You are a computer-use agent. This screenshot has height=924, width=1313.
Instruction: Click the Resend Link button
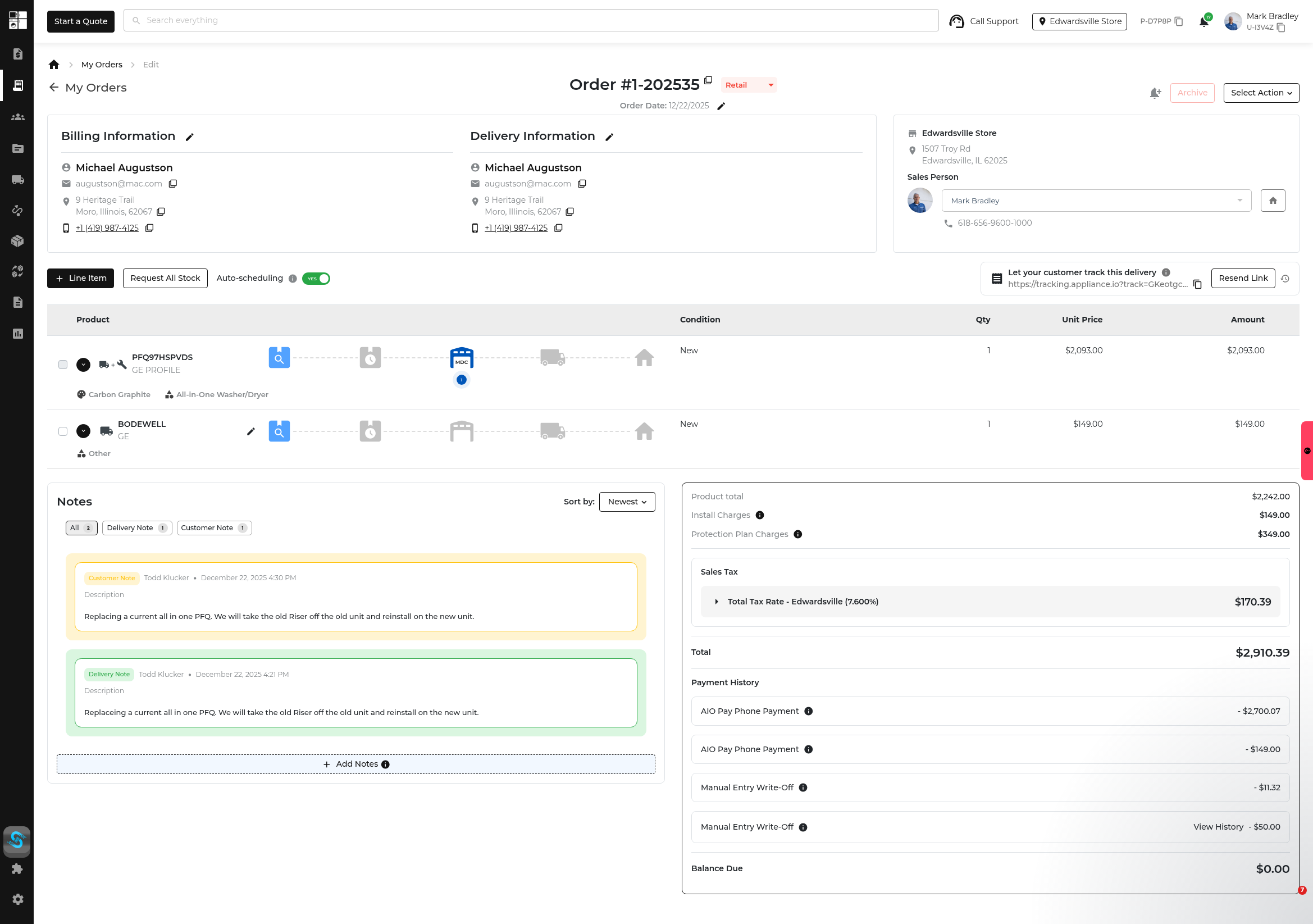[x=1243, y=278]
